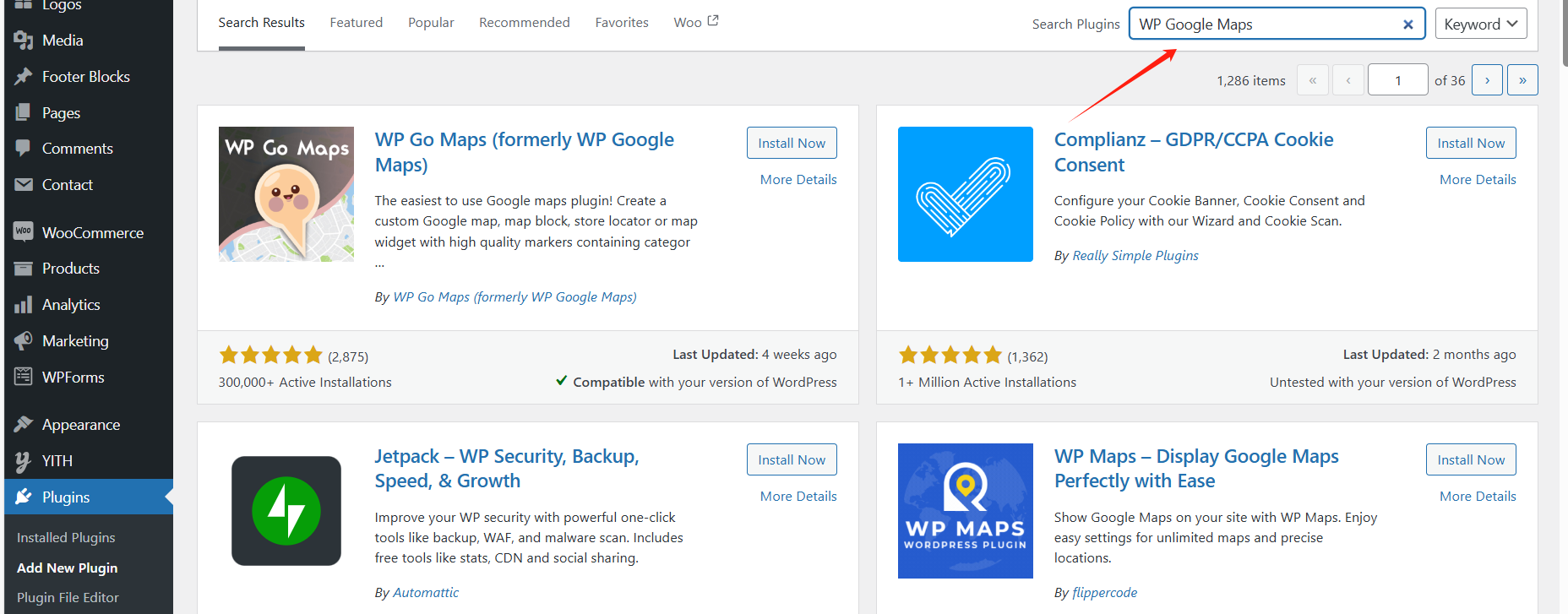
Task: View More Details for Complianz plugin
Action: (1478, 180)
